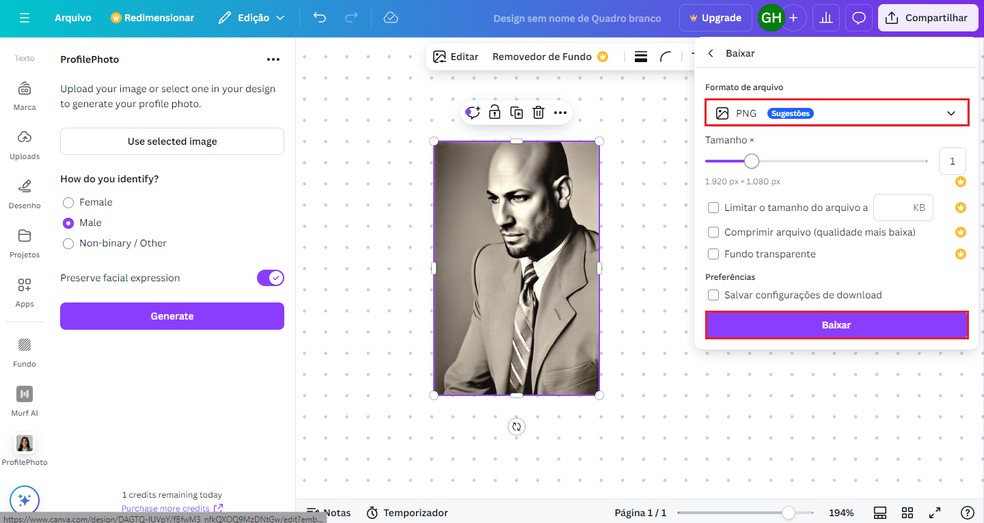Viewport: 984px width, 523px height.
Task: Open ProfilePhoto panel more options
Action: click(x=273, y=60)
